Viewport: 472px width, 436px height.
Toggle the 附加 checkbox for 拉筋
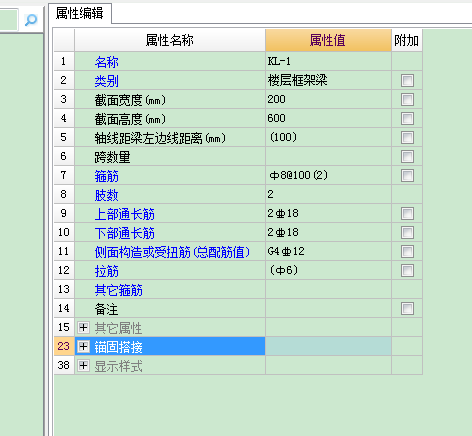[407, 270]
